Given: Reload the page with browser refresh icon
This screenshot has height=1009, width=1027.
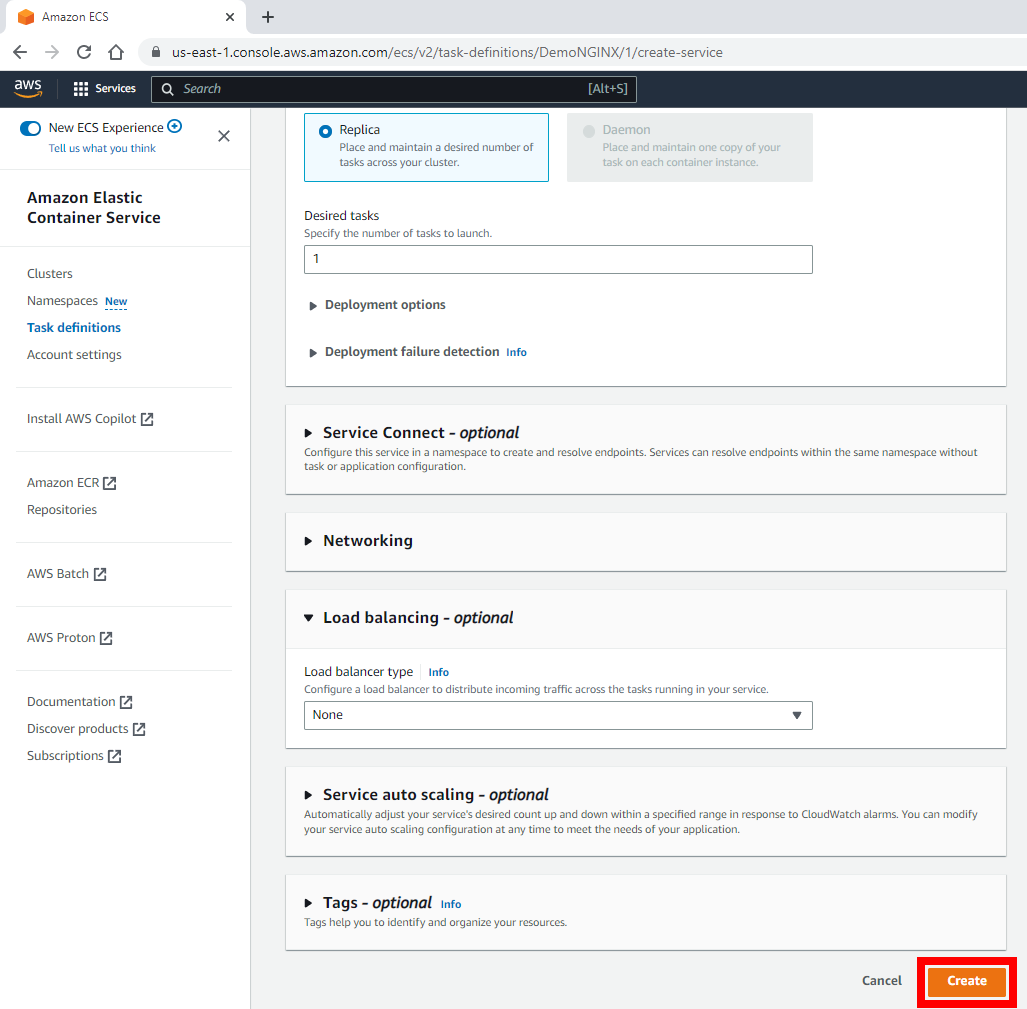Looking at the screenshot, I should point(84,52).
